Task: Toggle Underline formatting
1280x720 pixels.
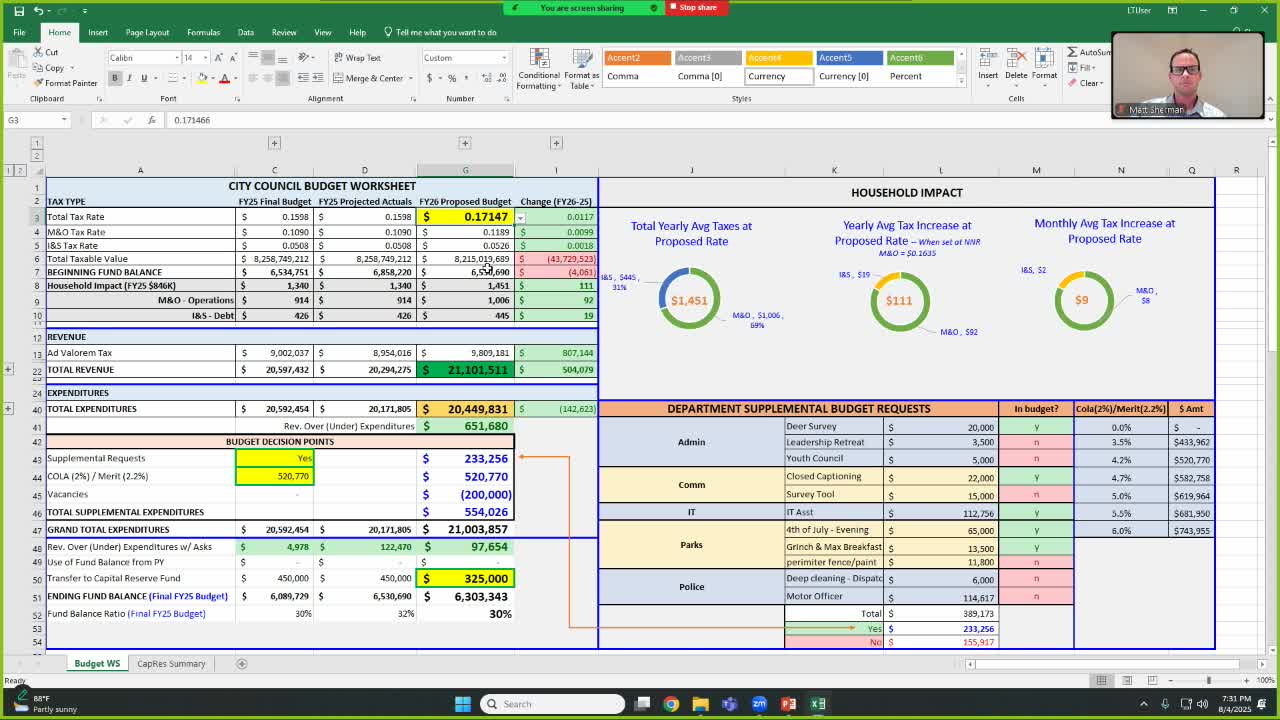Action: coord(144,78)
